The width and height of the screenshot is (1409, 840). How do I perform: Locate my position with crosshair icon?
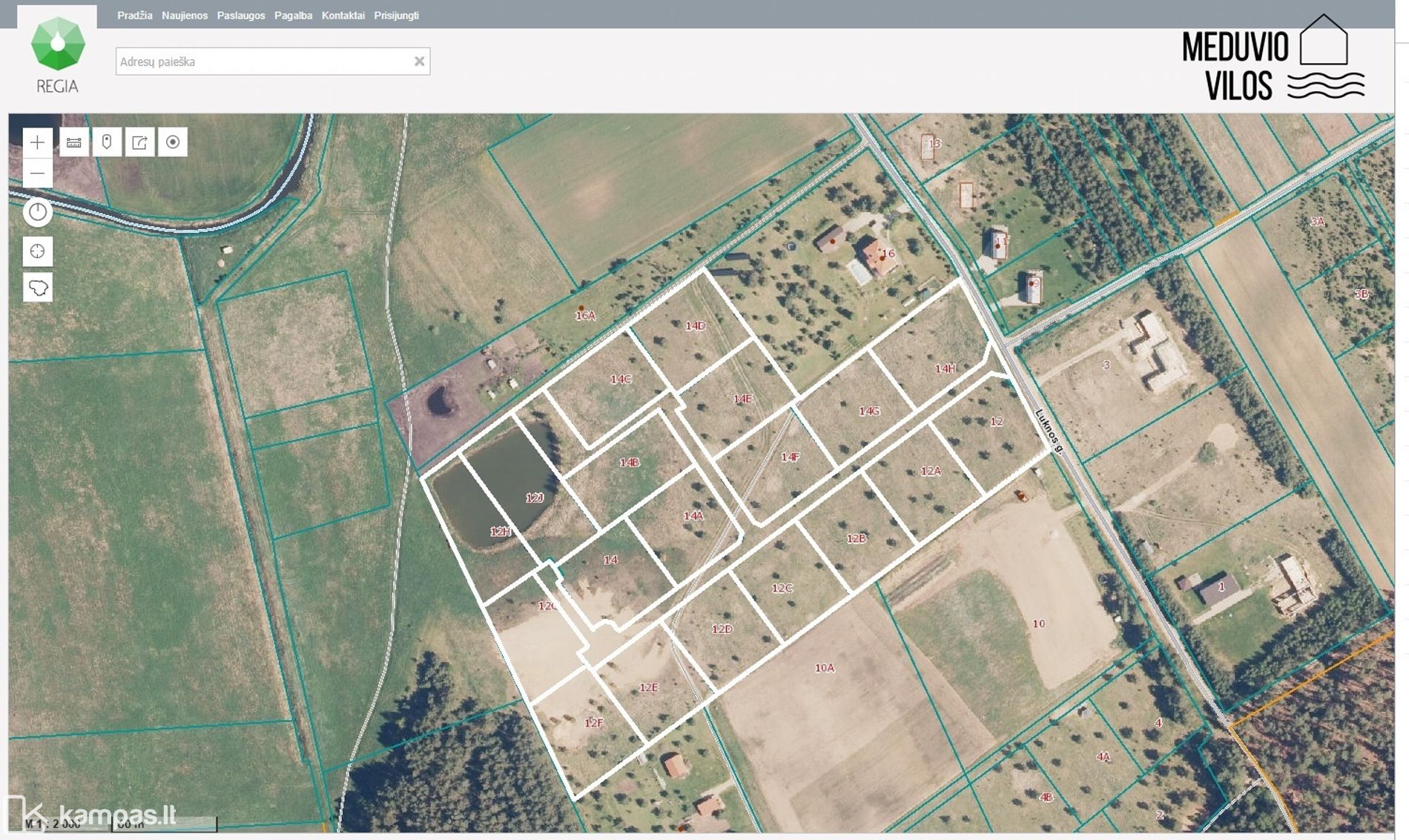(x=38, y=251)
